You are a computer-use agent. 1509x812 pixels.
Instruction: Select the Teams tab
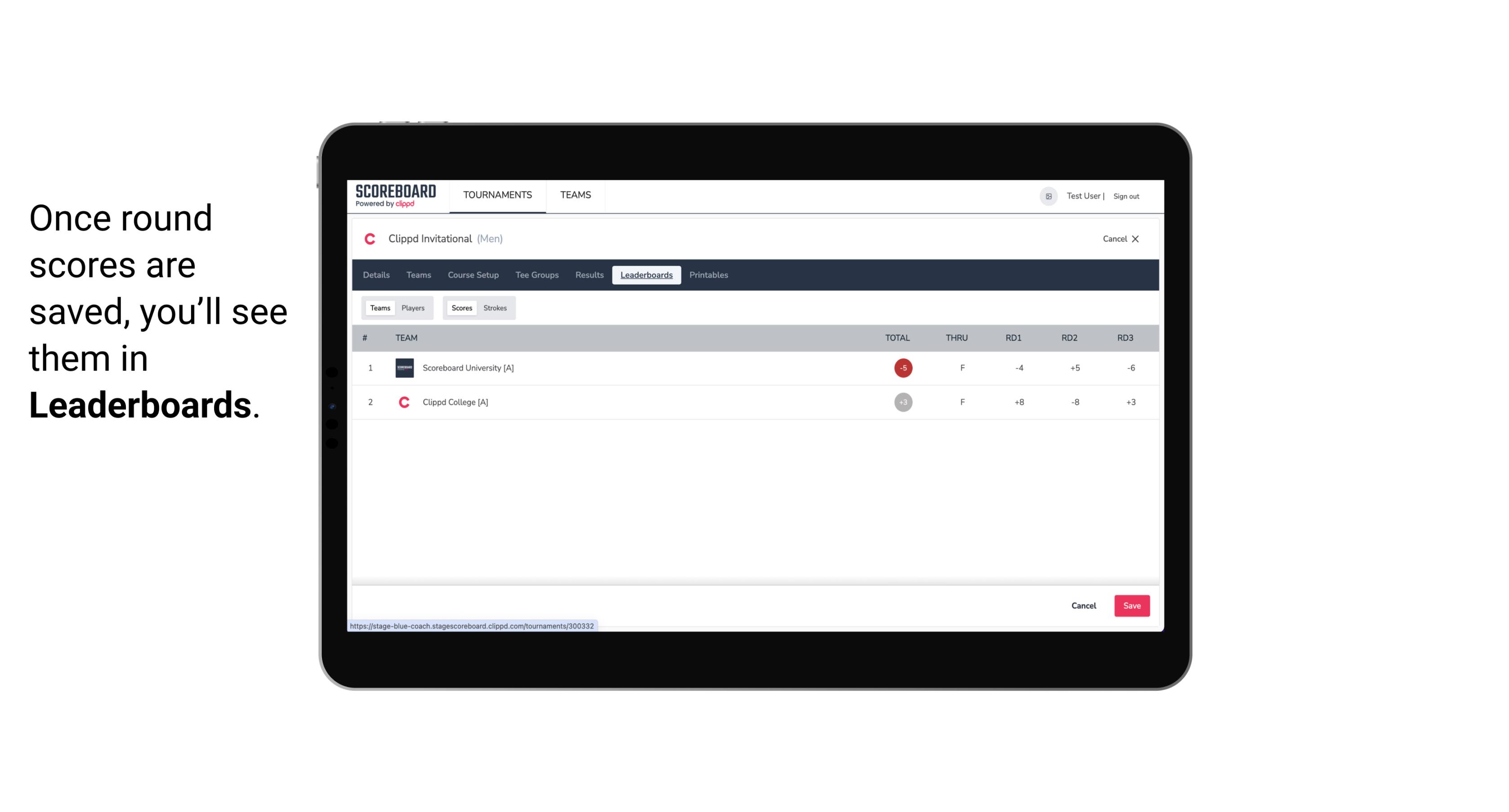(x=379, y=307)
